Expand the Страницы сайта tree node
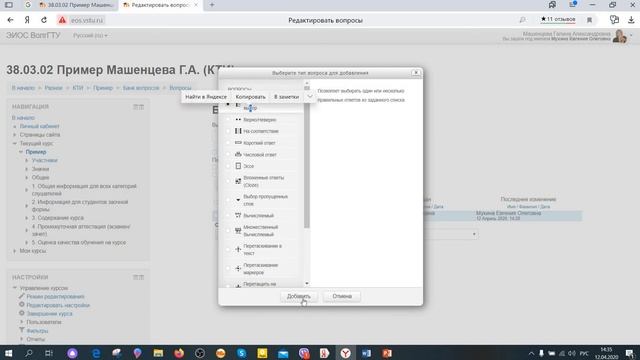Viewport: 640px width, 360px height. [x=15, y=135]
